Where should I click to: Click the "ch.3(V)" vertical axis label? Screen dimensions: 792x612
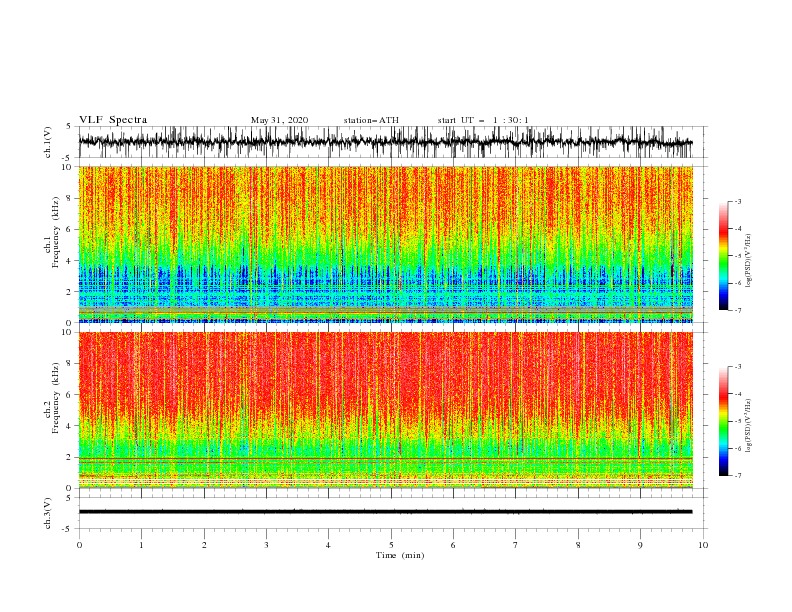(48, 513)
